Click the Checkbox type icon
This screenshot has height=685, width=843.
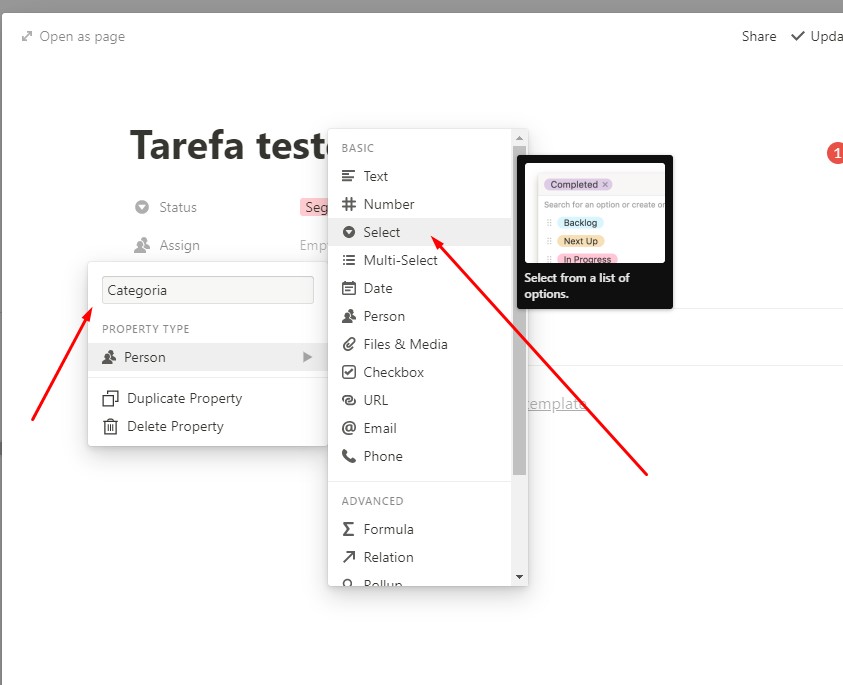point(348,372)
